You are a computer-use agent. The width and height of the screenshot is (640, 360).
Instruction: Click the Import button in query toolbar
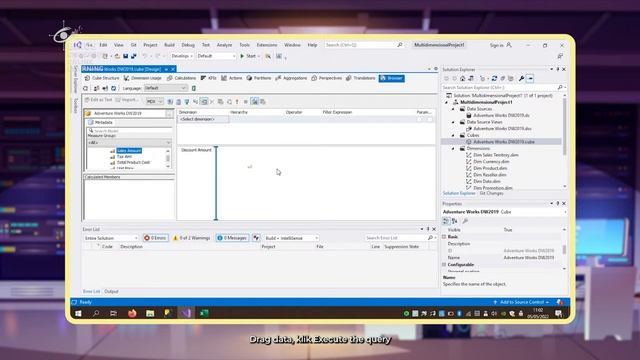pyautogui.click(x=127, y=100)
